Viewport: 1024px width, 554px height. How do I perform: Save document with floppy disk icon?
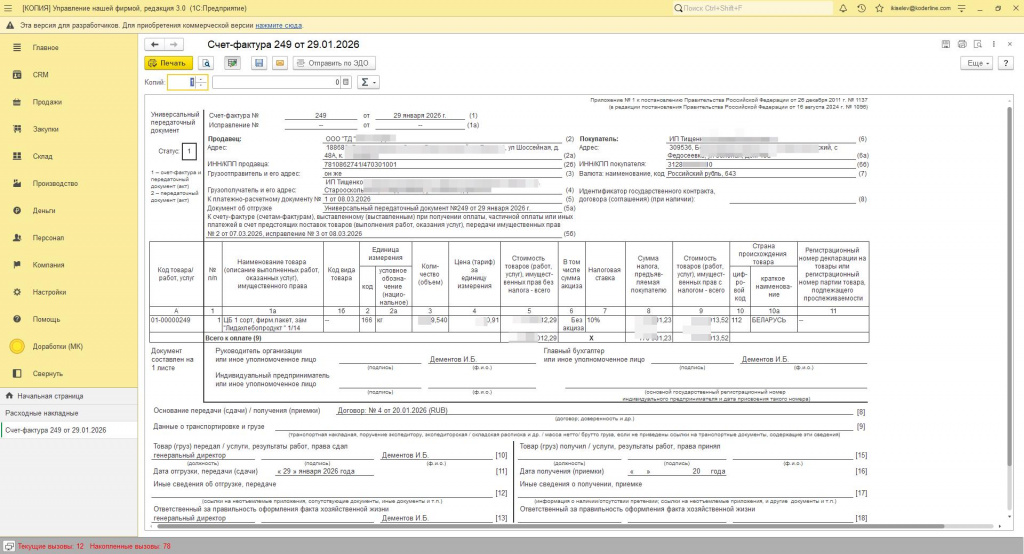click(259, 63)
